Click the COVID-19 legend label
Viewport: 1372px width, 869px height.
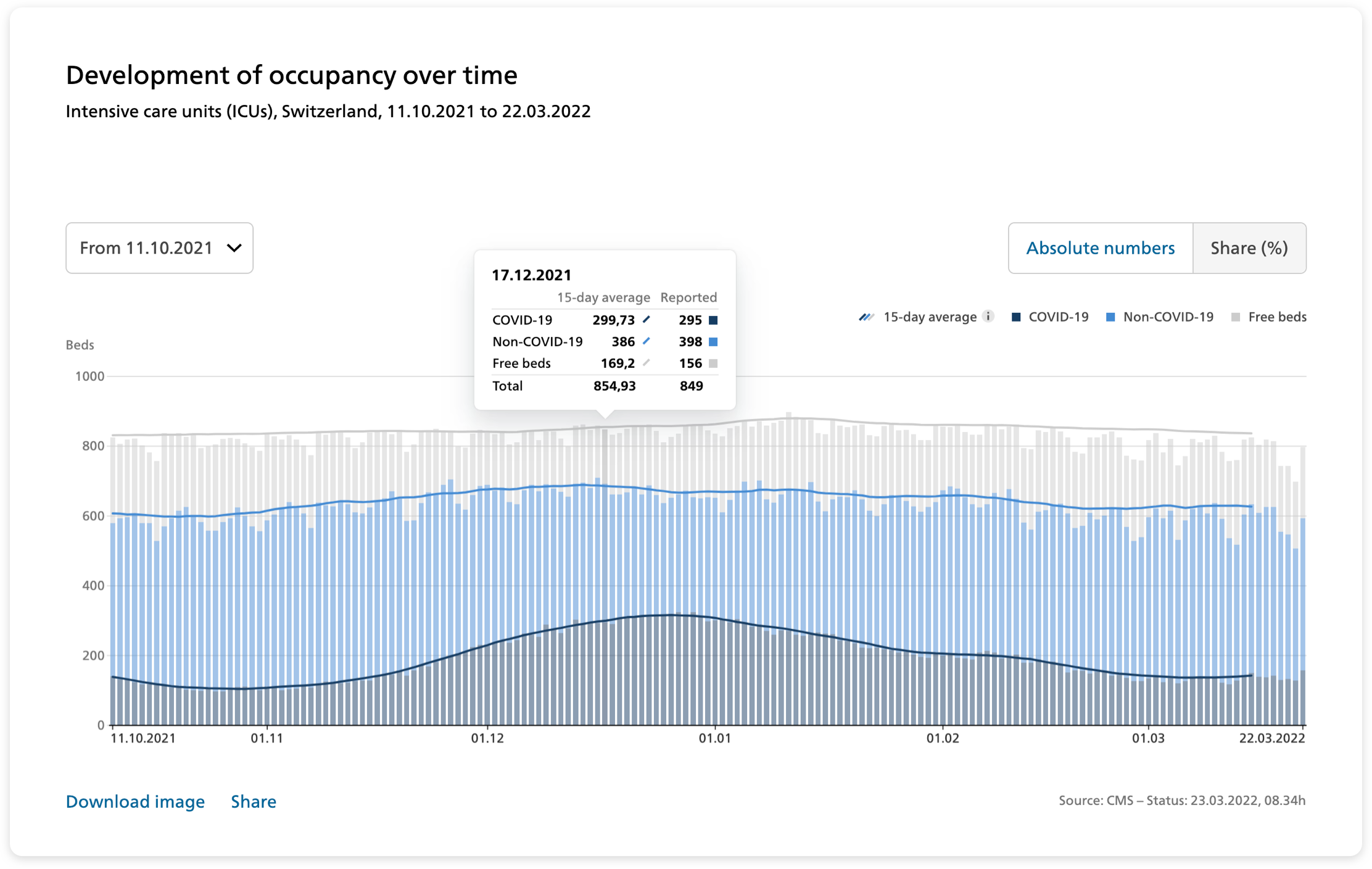(x=1059, y=317)
